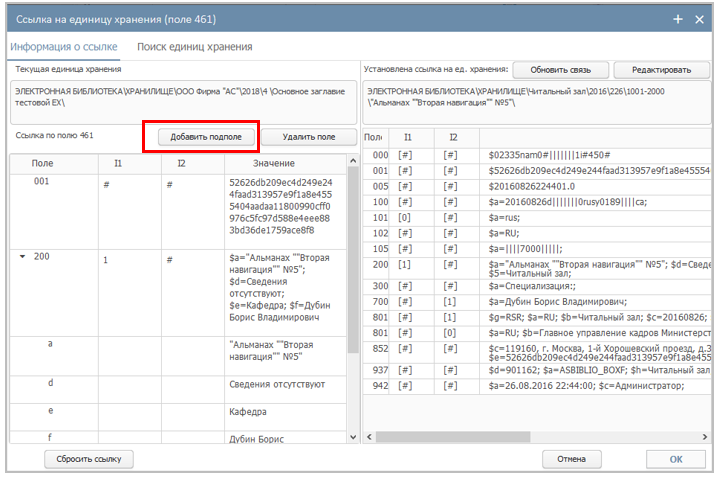Click the plus icon in the title bar
The height and width of the screenshot is (479, 722).
tap(678, 19)
